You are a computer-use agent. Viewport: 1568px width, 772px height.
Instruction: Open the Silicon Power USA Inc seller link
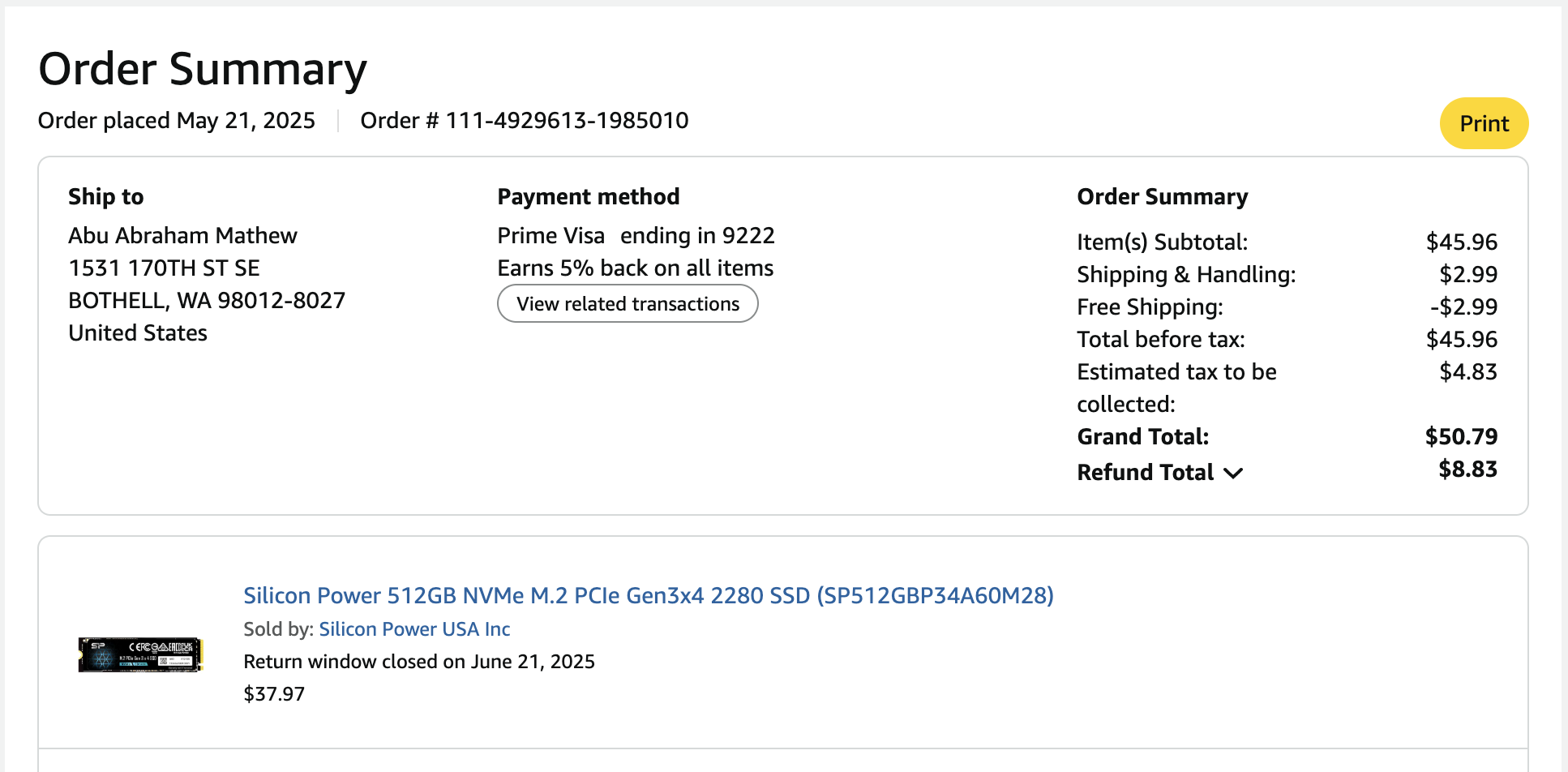pos(414,629)
